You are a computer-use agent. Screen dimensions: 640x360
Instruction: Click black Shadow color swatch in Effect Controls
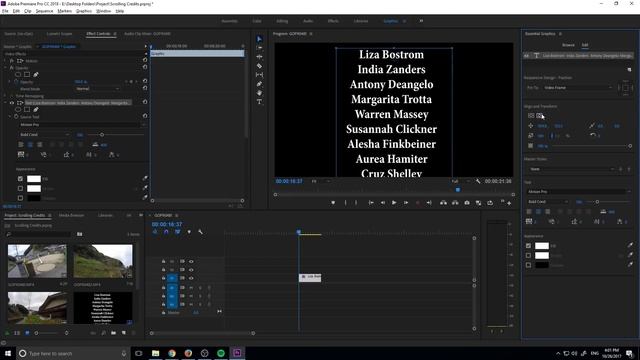pyautogui.click(x=33, y=198)
